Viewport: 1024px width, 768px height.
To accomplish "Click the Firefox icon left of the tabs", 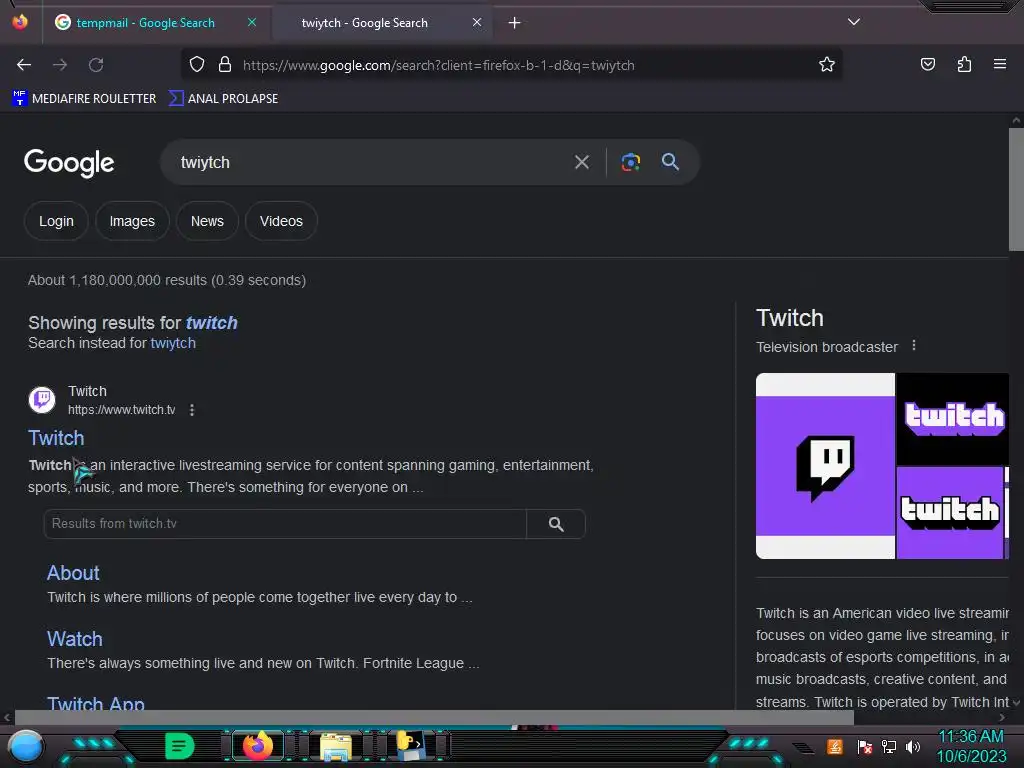I will click(20, 22).
